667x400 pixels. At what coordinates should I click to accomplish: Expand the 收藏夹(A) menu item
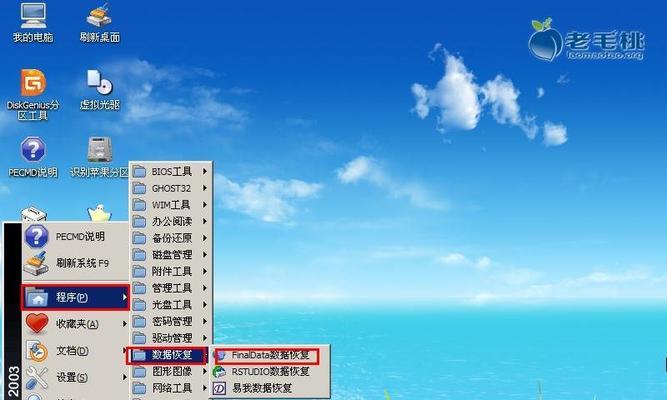[75, 324]
